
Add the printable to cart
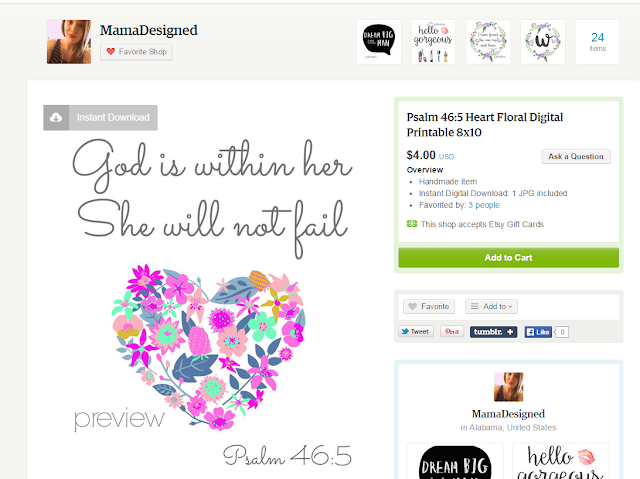509,257
